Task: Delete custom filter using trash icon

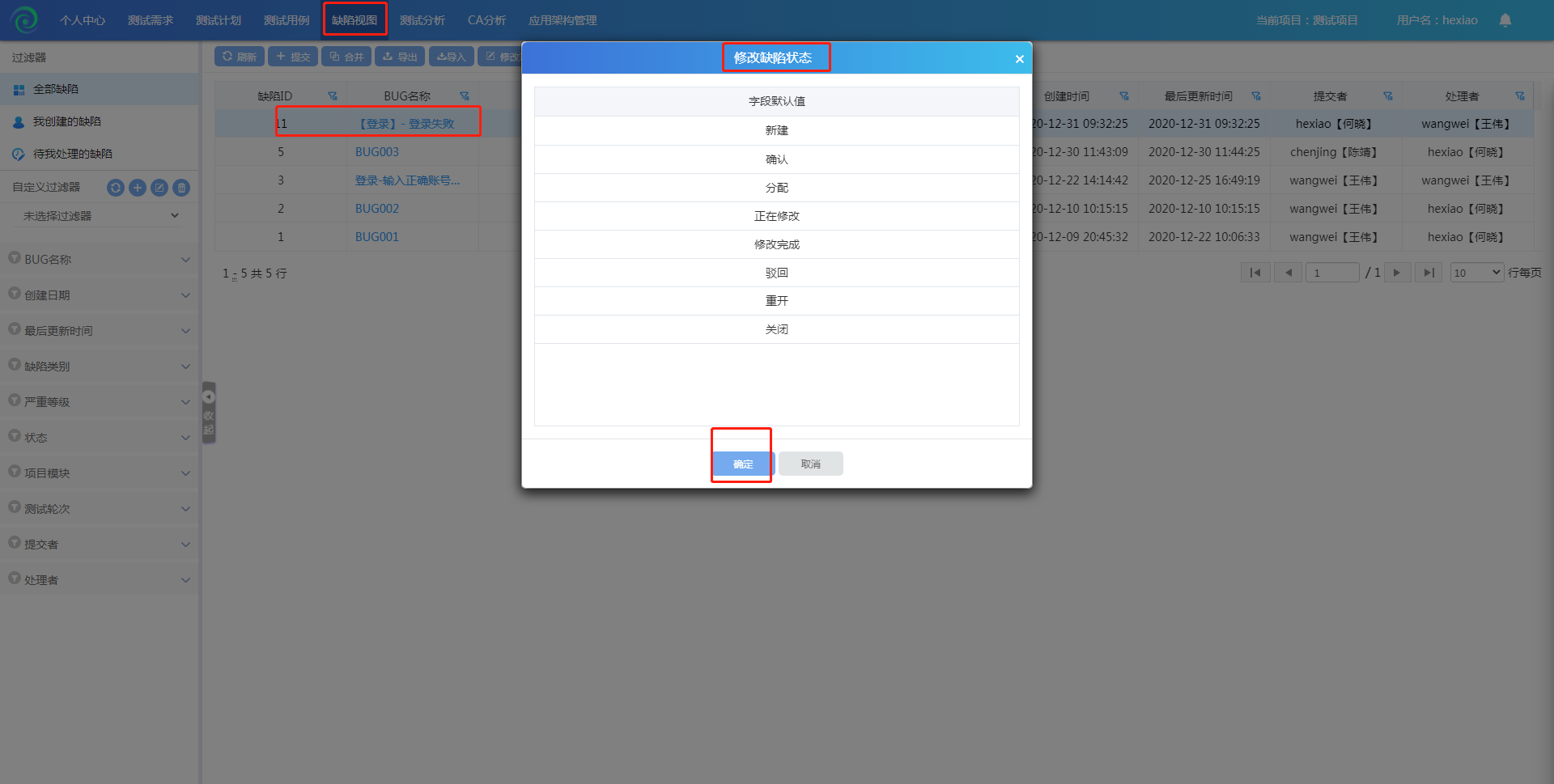Action: (182, 188)
